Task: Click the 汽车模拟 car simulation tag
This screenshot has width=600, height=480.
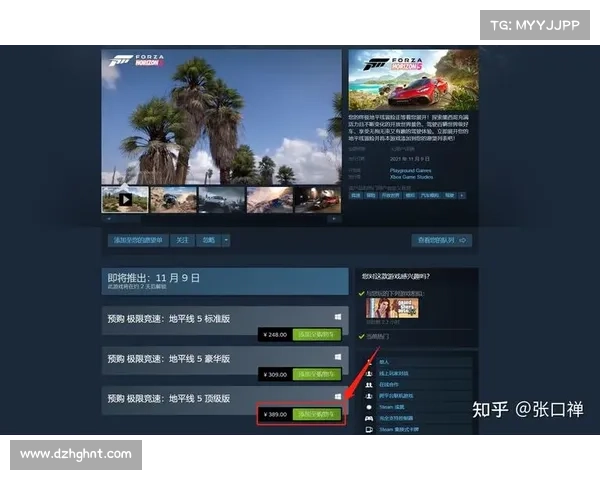Action: point(429,196)
